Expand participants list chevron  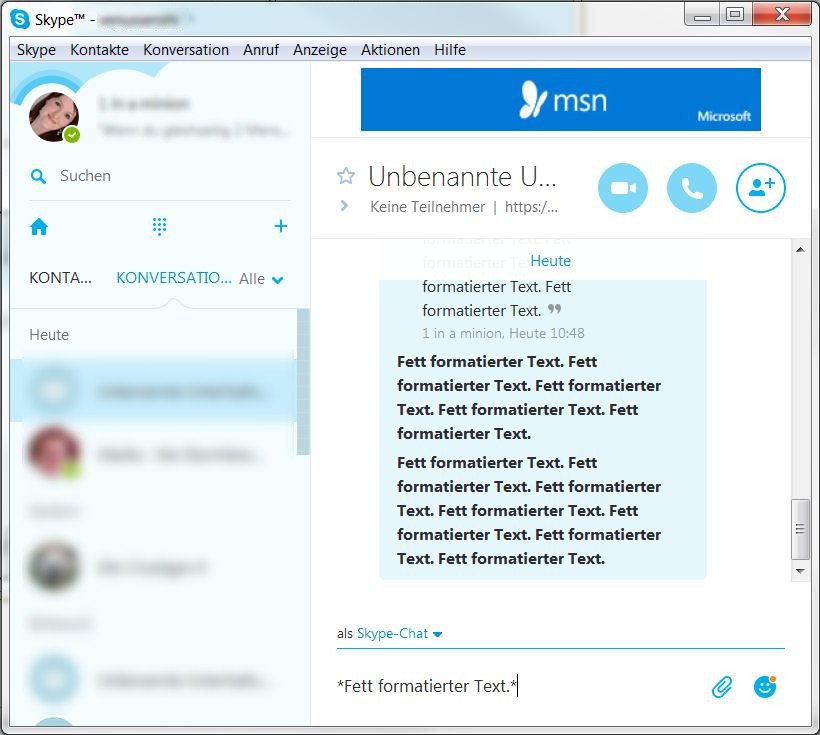click(x=344, y=206)
